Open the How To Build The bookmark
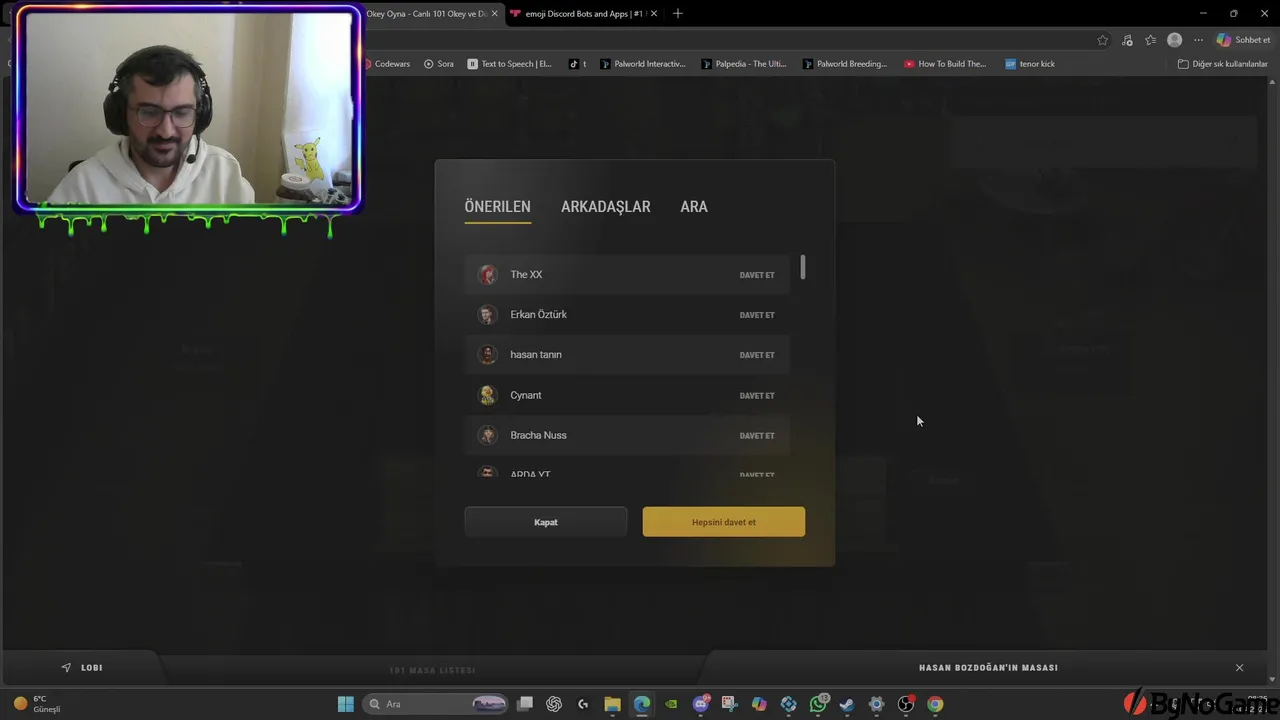This screenshot has height=720, width=1280. [945, 64]
